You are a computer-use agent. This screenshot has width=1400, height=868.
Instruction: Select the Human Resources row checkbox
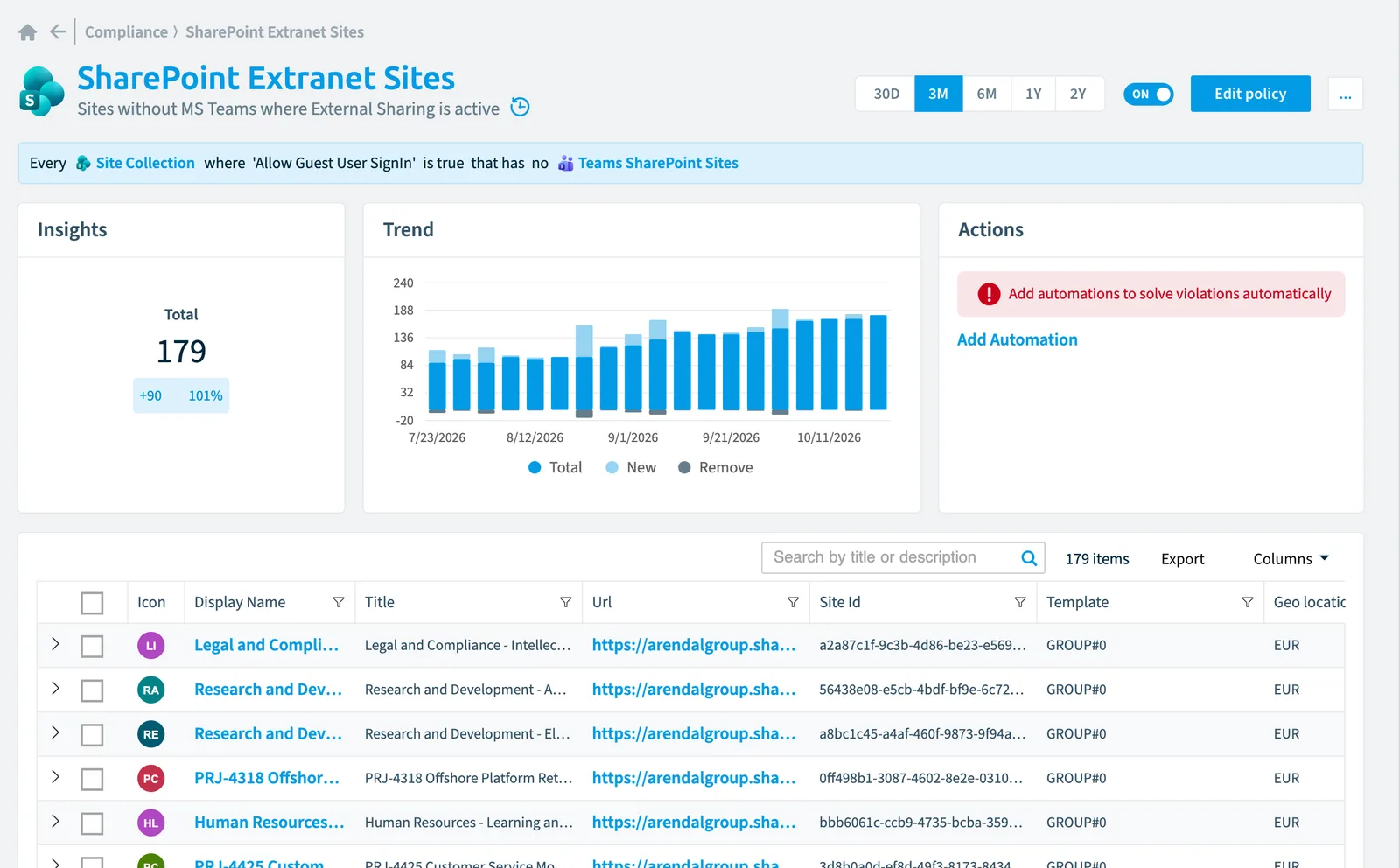pyautogui.click(x=92, y=823)
